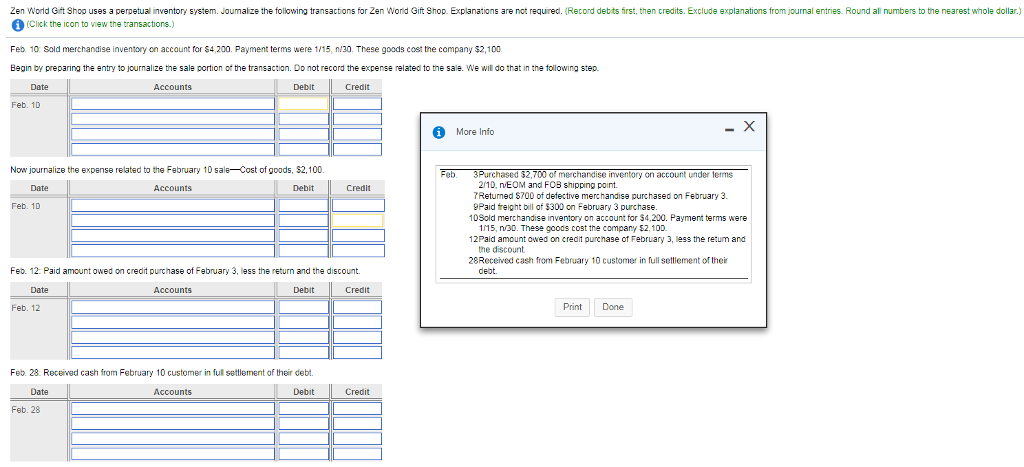Click 'Feb. 28' date cell in the last table
The width and height of the screenshot is (1024, 467).
(26, 411)
